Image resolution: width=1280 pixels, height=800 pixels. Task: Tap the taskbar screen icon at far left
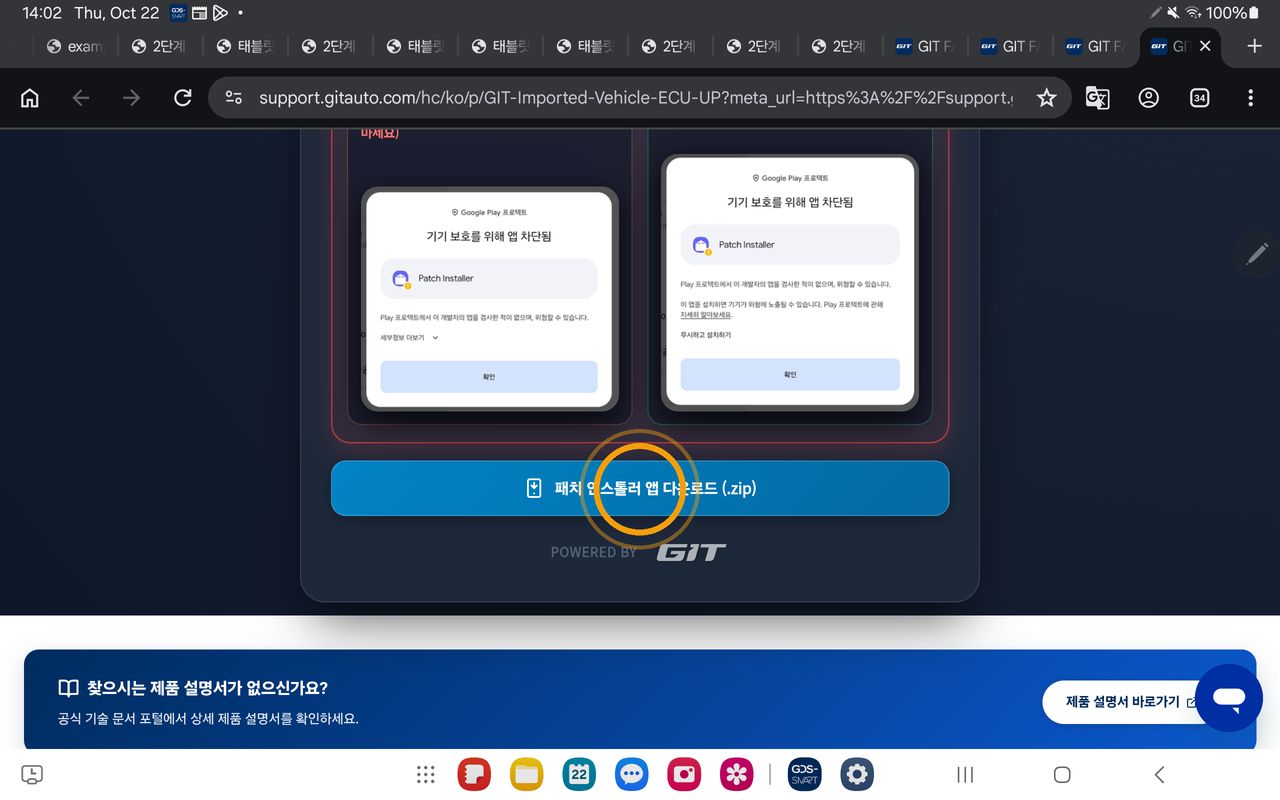click(x=32, y=774)
